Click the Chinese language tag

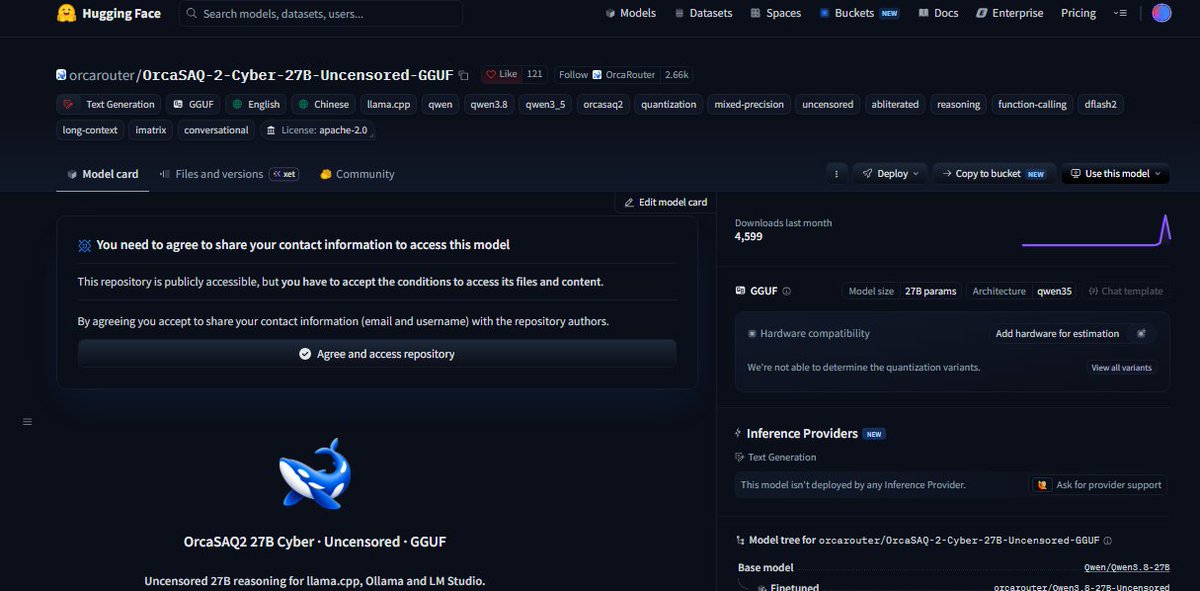click(x=324, y=104)
